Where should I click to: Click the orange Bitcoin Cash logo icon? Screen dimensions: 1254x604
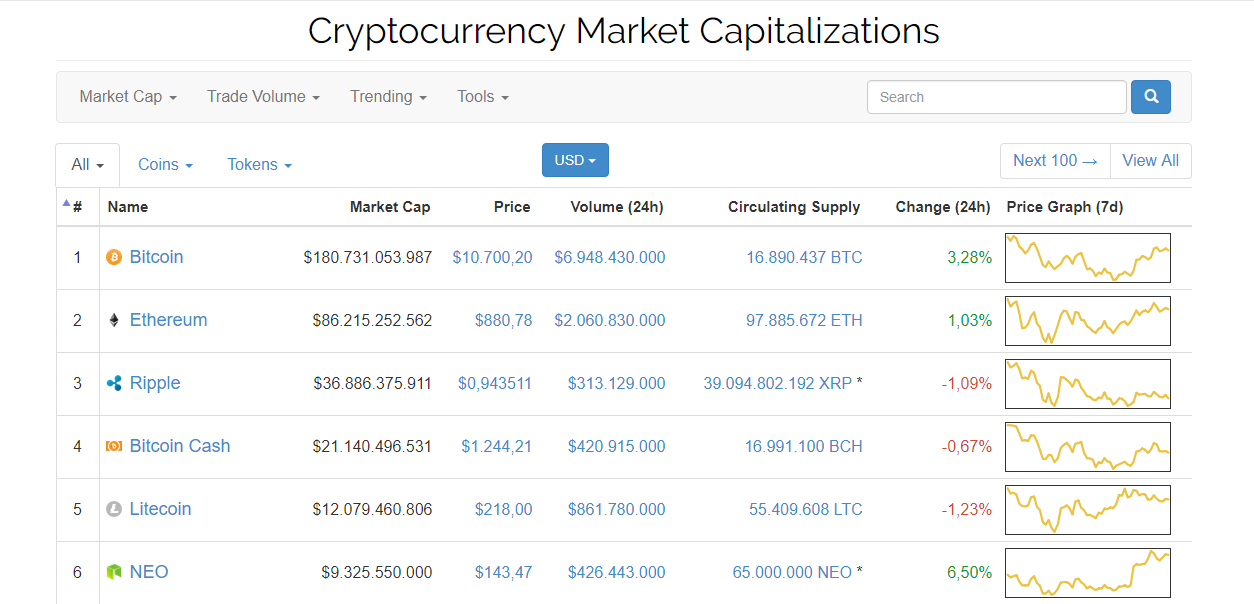(x=114, y=446)
